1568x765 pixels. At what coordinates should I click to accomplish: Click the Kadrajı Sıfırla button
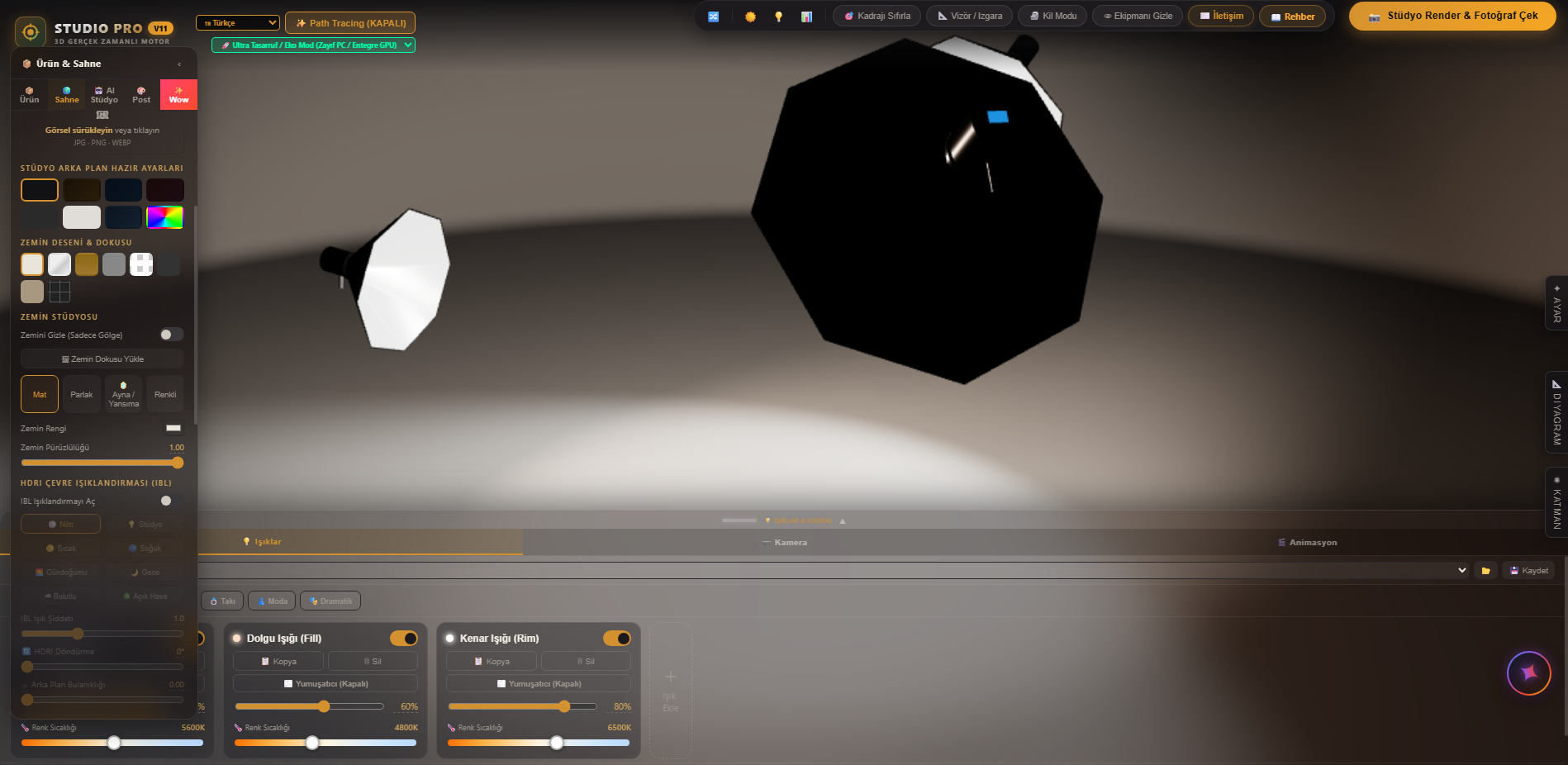(x=877, y=17)
